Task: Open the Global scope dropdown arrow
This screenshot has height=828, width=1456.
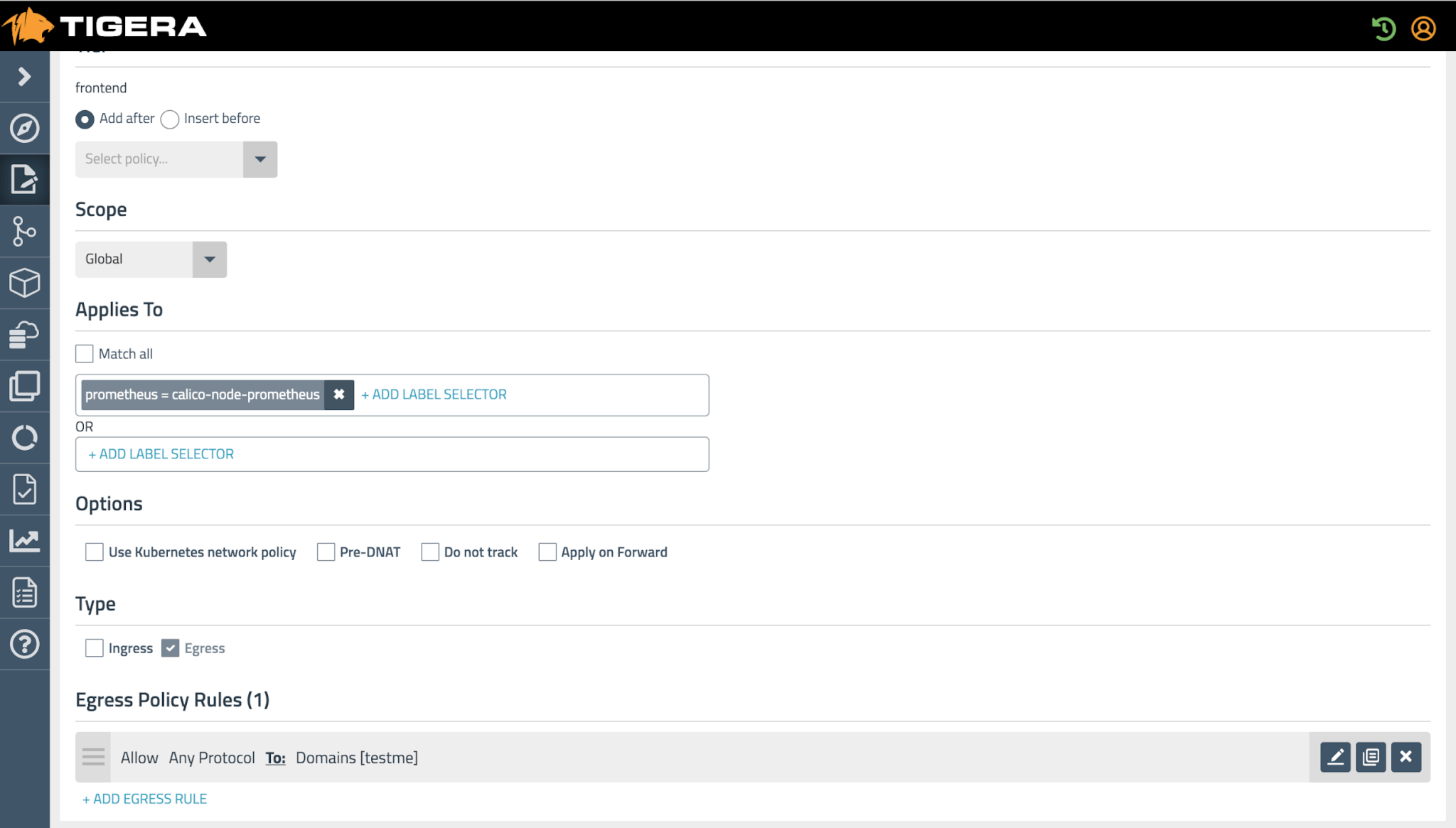Action: click(210, 259)
